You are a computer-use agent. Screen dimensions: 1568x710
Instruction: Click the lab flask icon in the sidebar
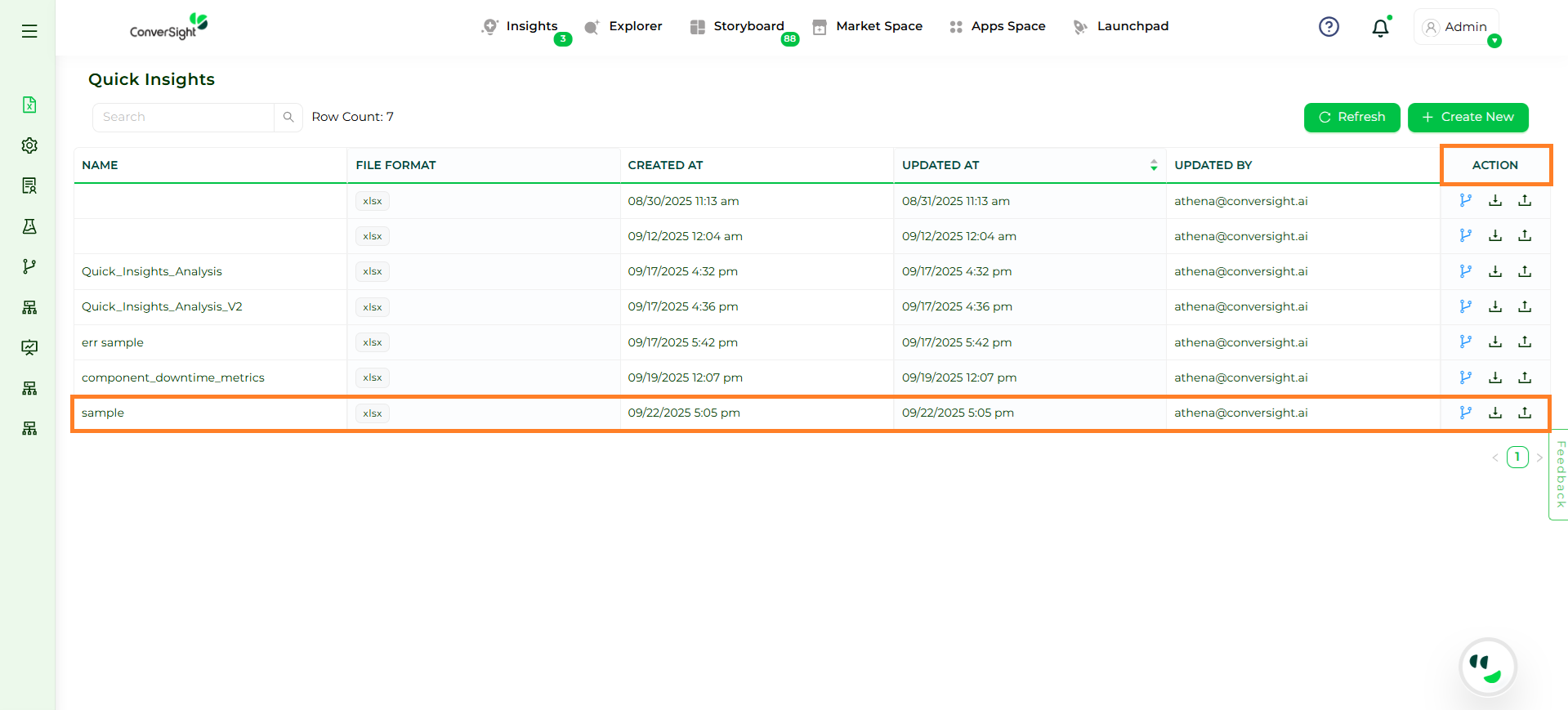click(29, 226)
